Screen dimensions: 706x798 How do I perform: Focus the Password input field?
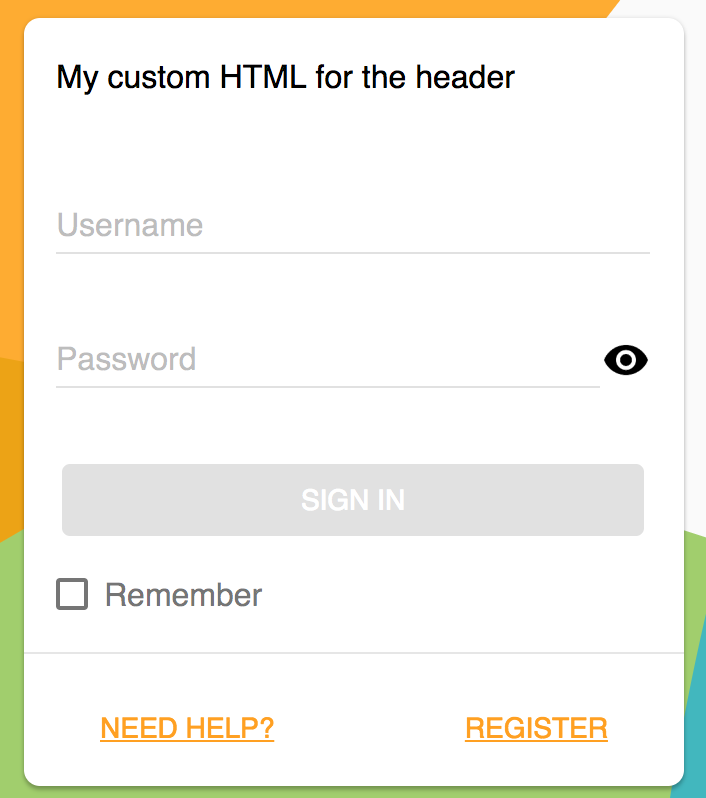[328, 360]
